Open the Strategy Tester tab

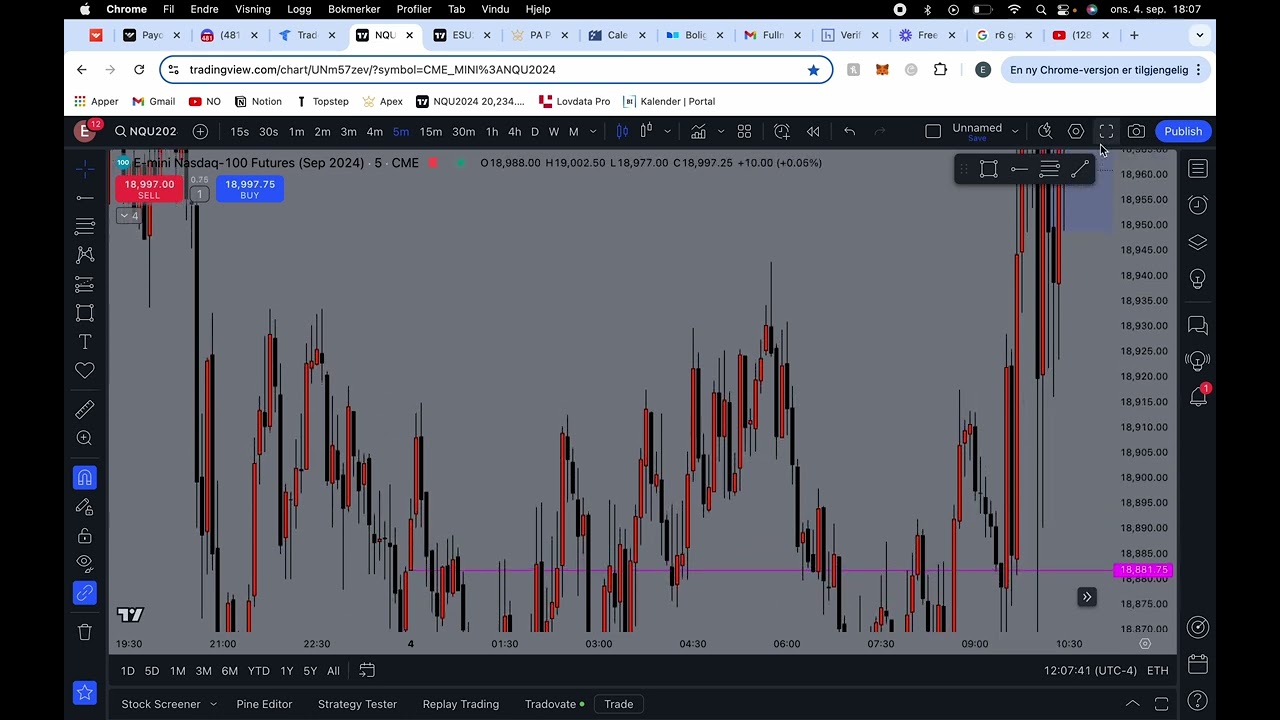tap(357, 704)
